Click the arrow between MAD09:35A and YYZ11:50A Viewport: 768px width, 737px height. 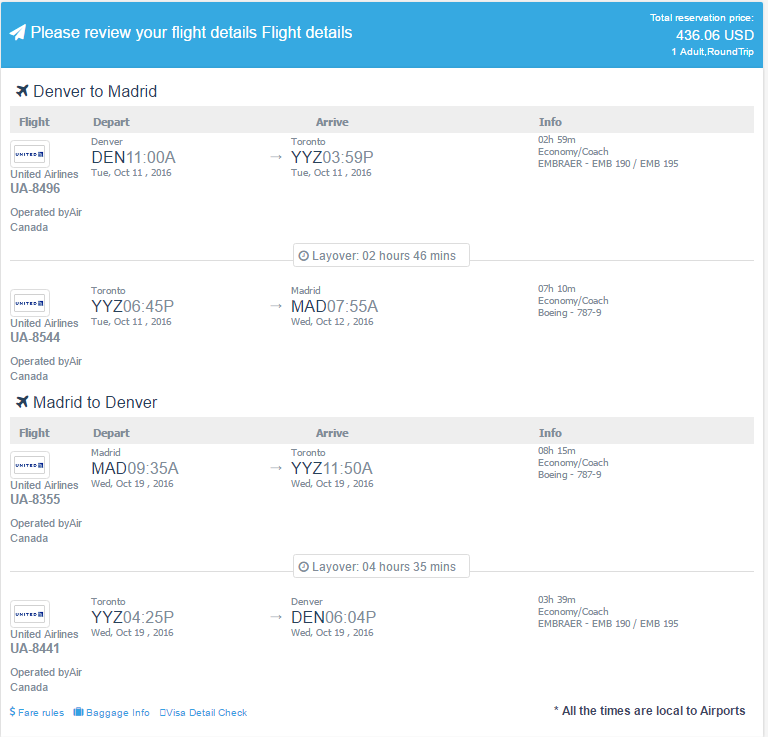tap(276, 468)
